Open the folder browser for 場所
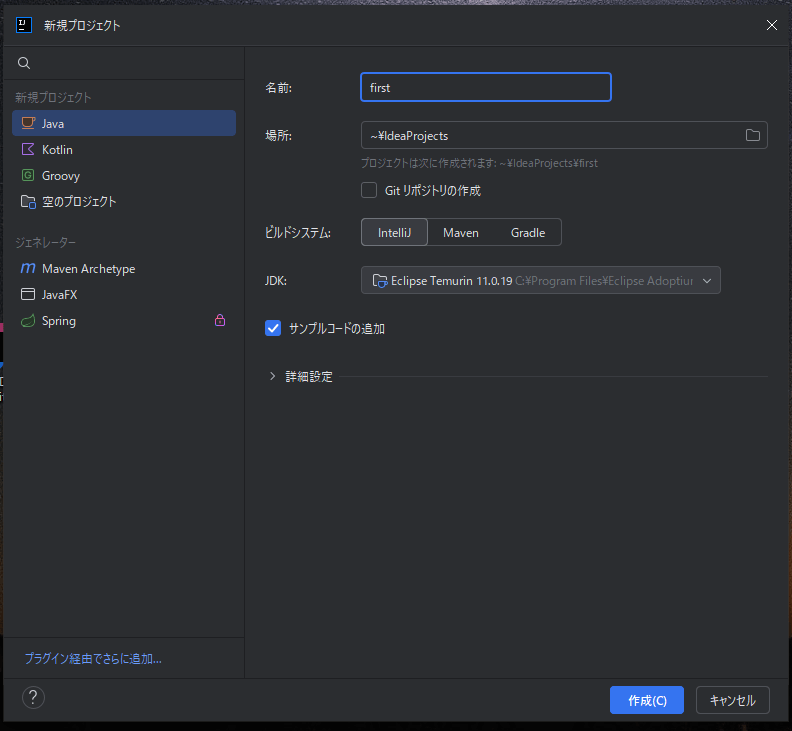Viewport: 792px width, 731px height. (753, 135)
